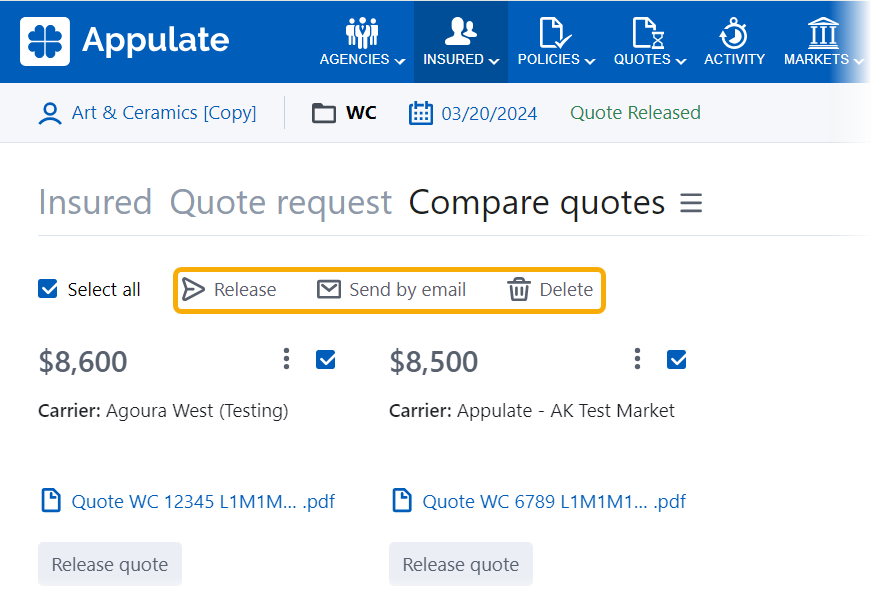Click the Quotes document hourglass icon
Image resolution: width=872 pixels, height=605 pixels.
pyautogui.click(x=648, y=33)
